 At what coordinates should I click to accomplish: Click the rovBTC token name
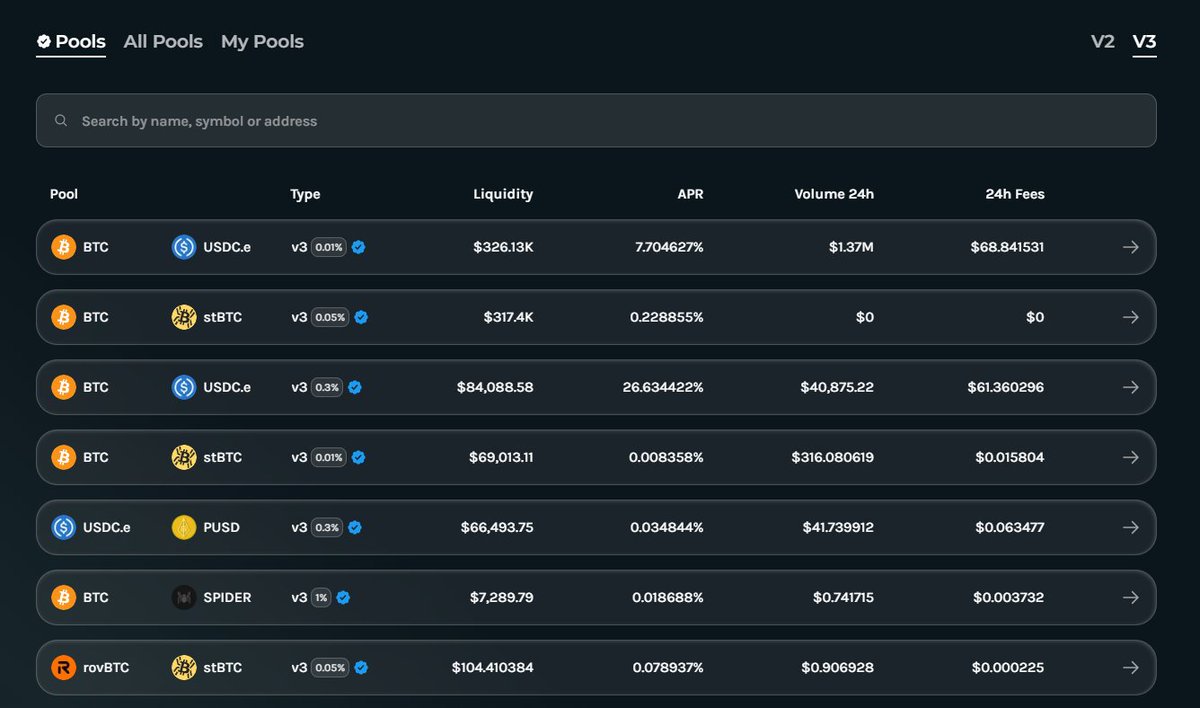click(x=106, y=667)
